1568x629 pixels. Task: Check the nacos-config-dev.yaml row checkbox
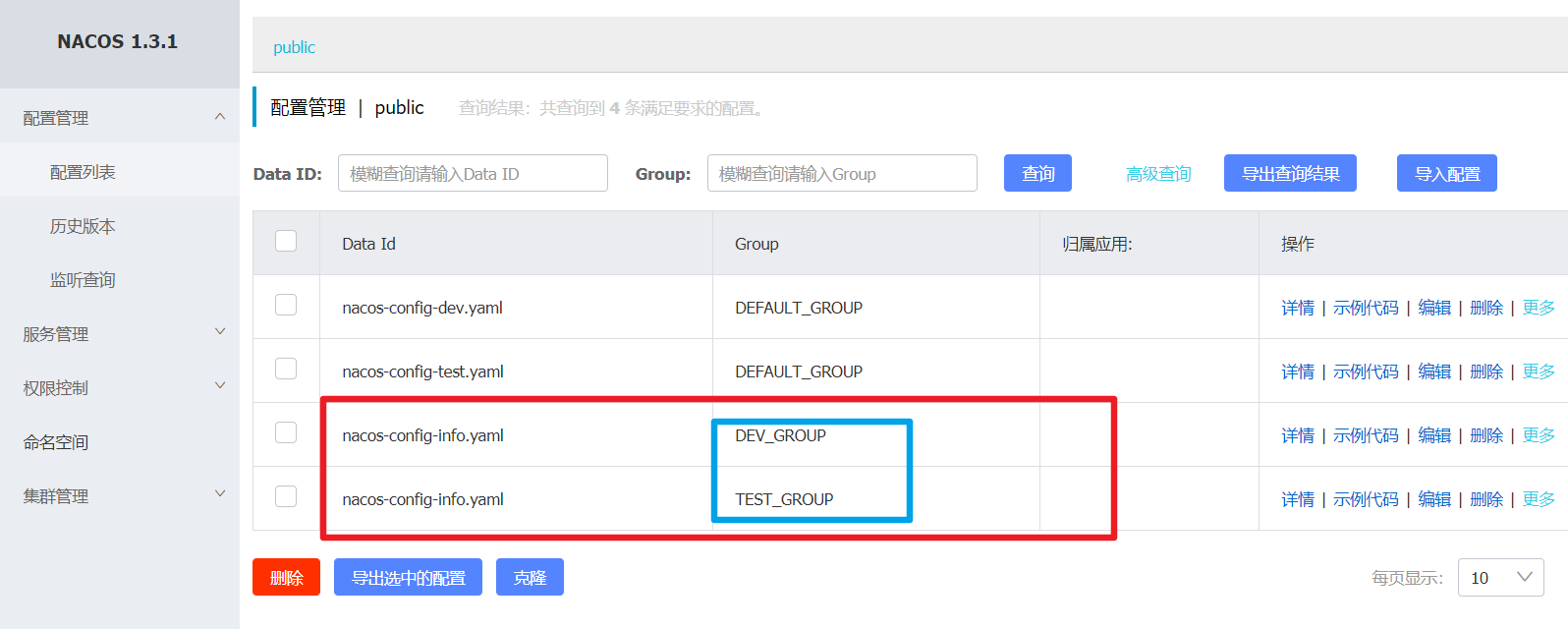point(286,305)
